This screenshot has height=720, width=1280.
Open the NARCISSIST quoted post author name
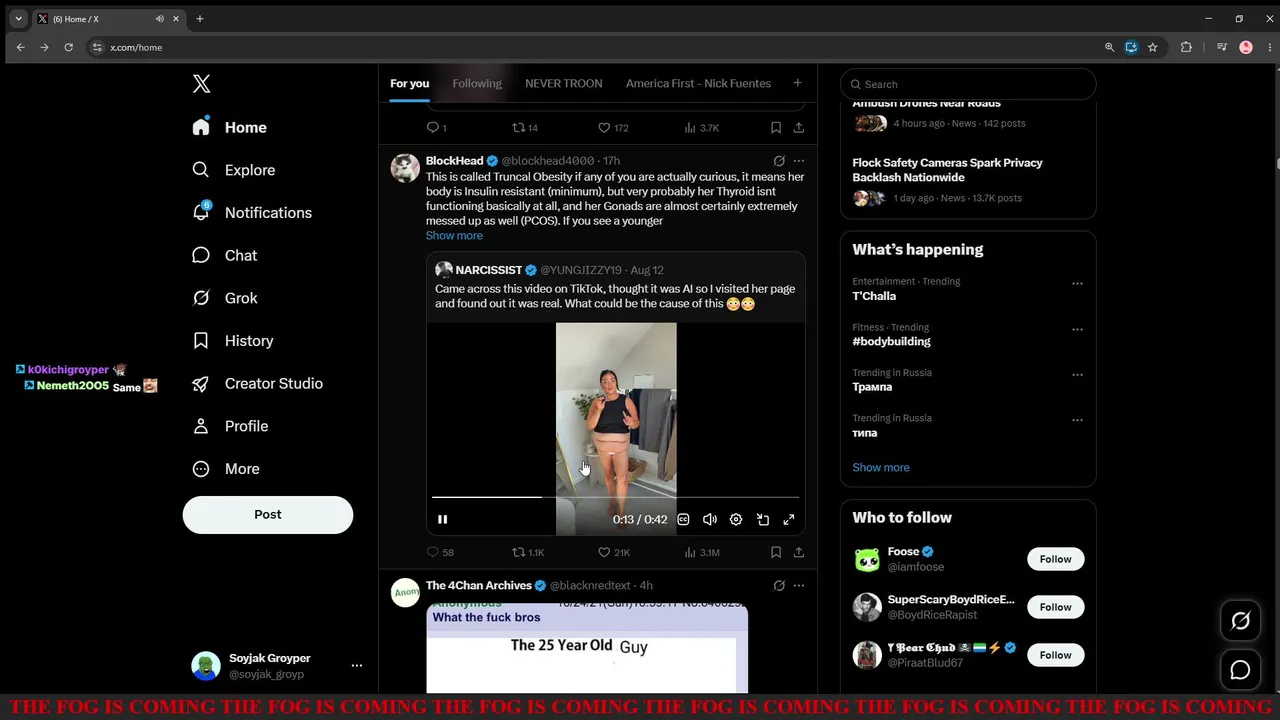489,270
